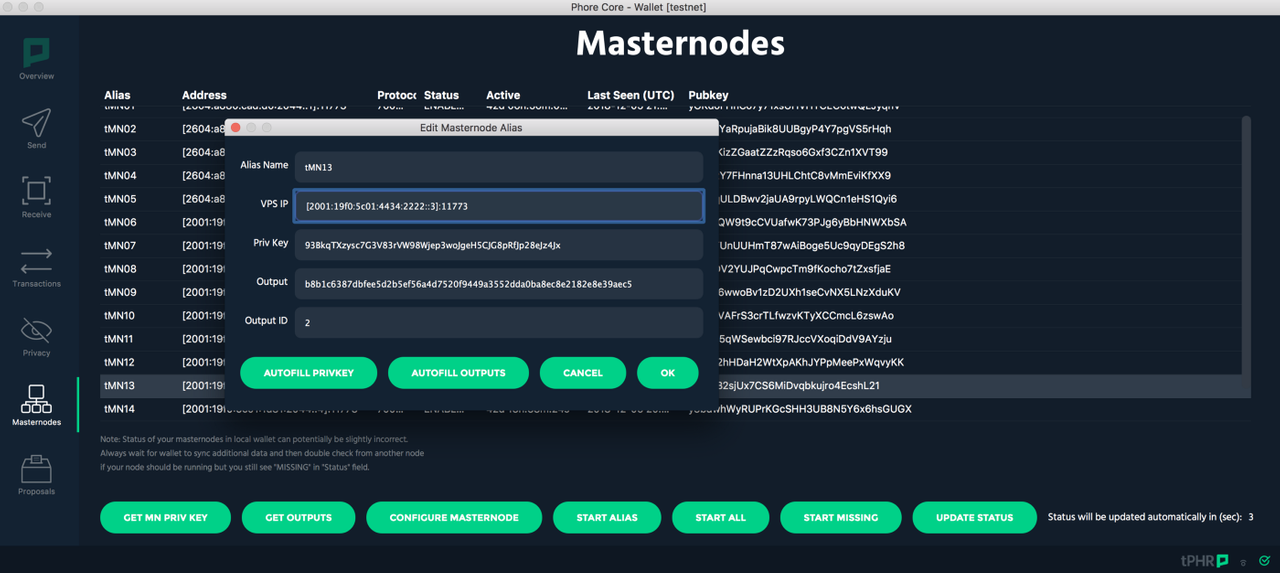
Task: Select Masternodes network icon in sidebar
Action: (x=36, y=404)
